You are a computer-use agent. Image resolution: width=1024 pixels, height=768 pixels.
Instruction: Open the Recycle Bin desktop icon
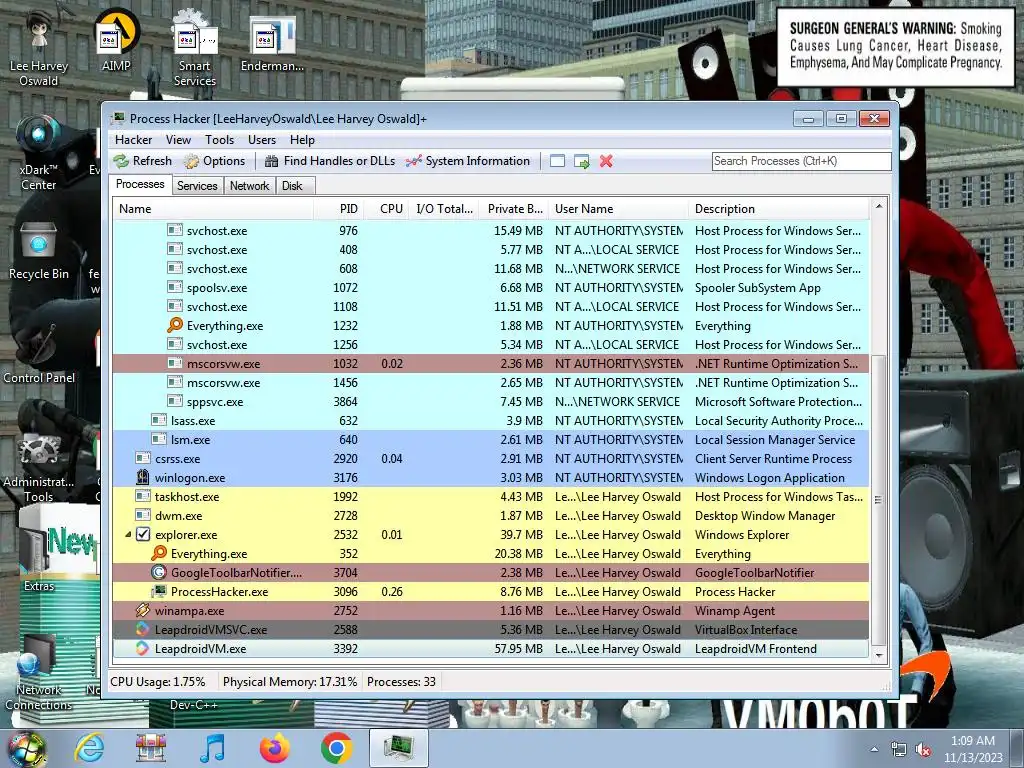(39, 251)
